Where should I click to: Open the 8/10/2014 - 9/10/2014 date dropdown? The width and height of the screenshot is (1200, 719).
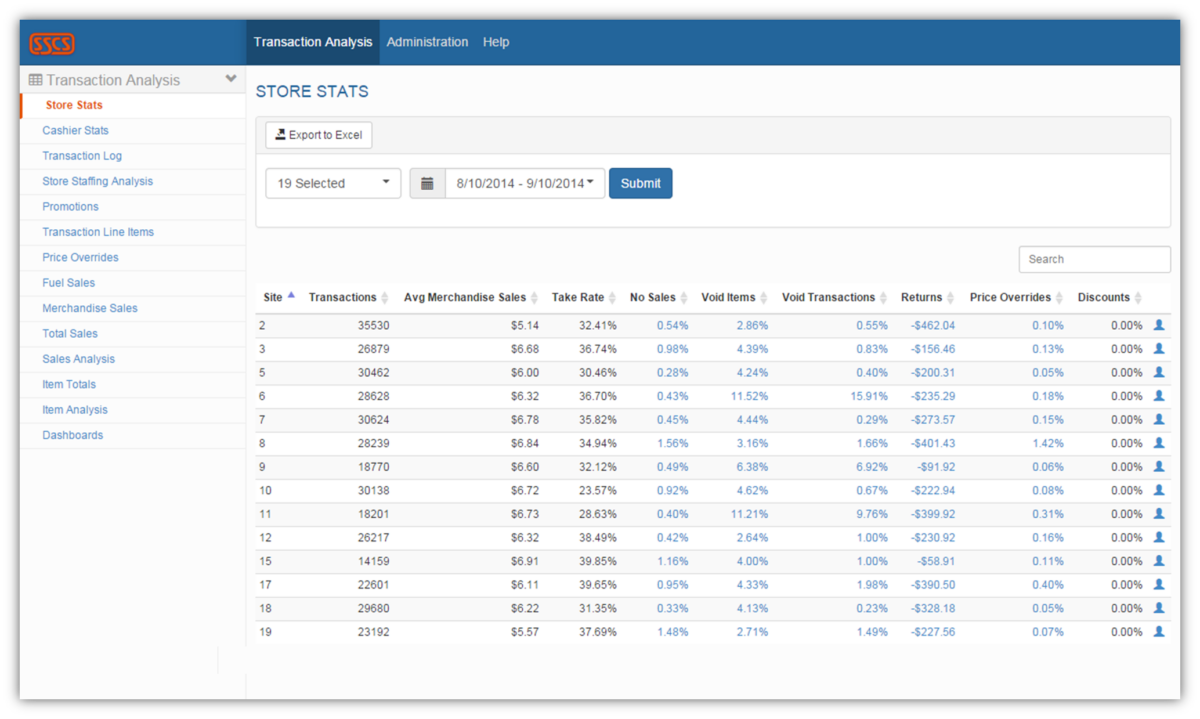(x=524, y=183)
